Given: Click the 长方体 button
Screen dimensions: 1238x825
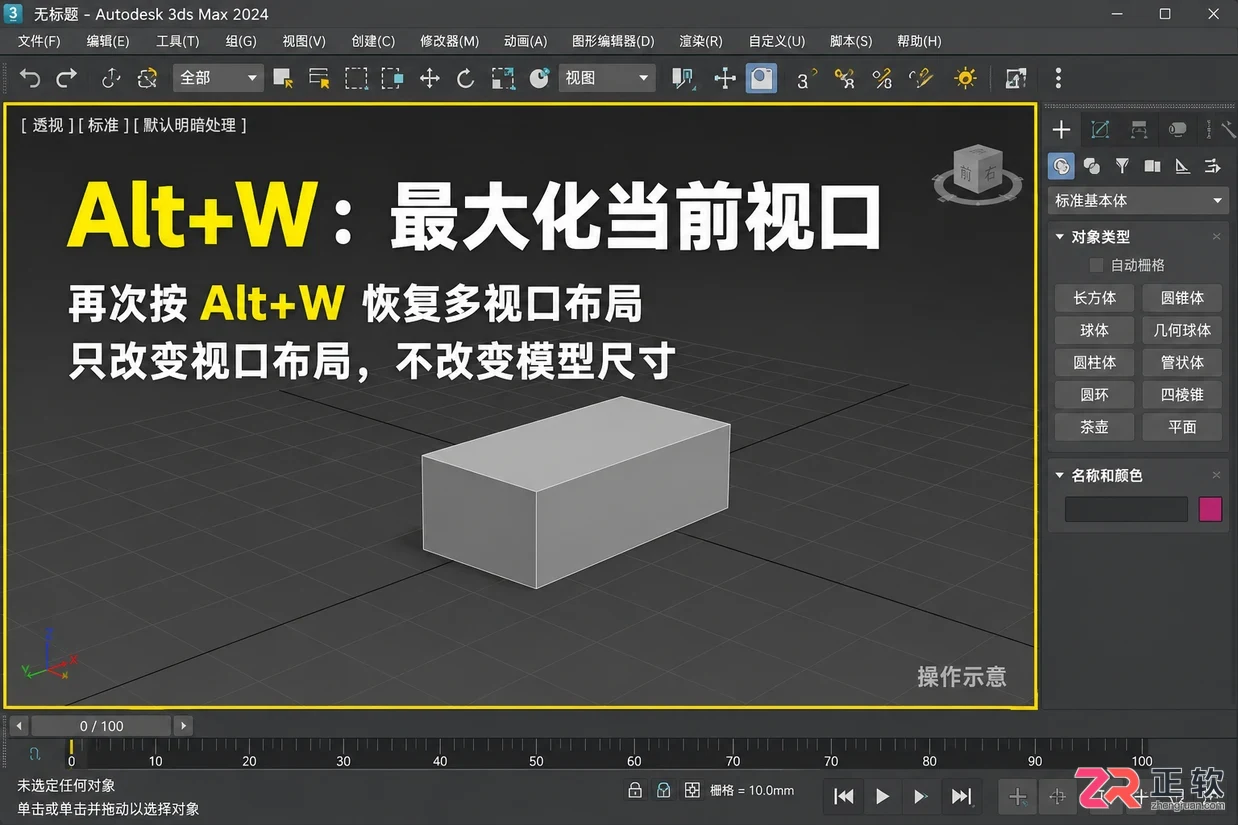Looking at the screenshot, I should 1094,298.
